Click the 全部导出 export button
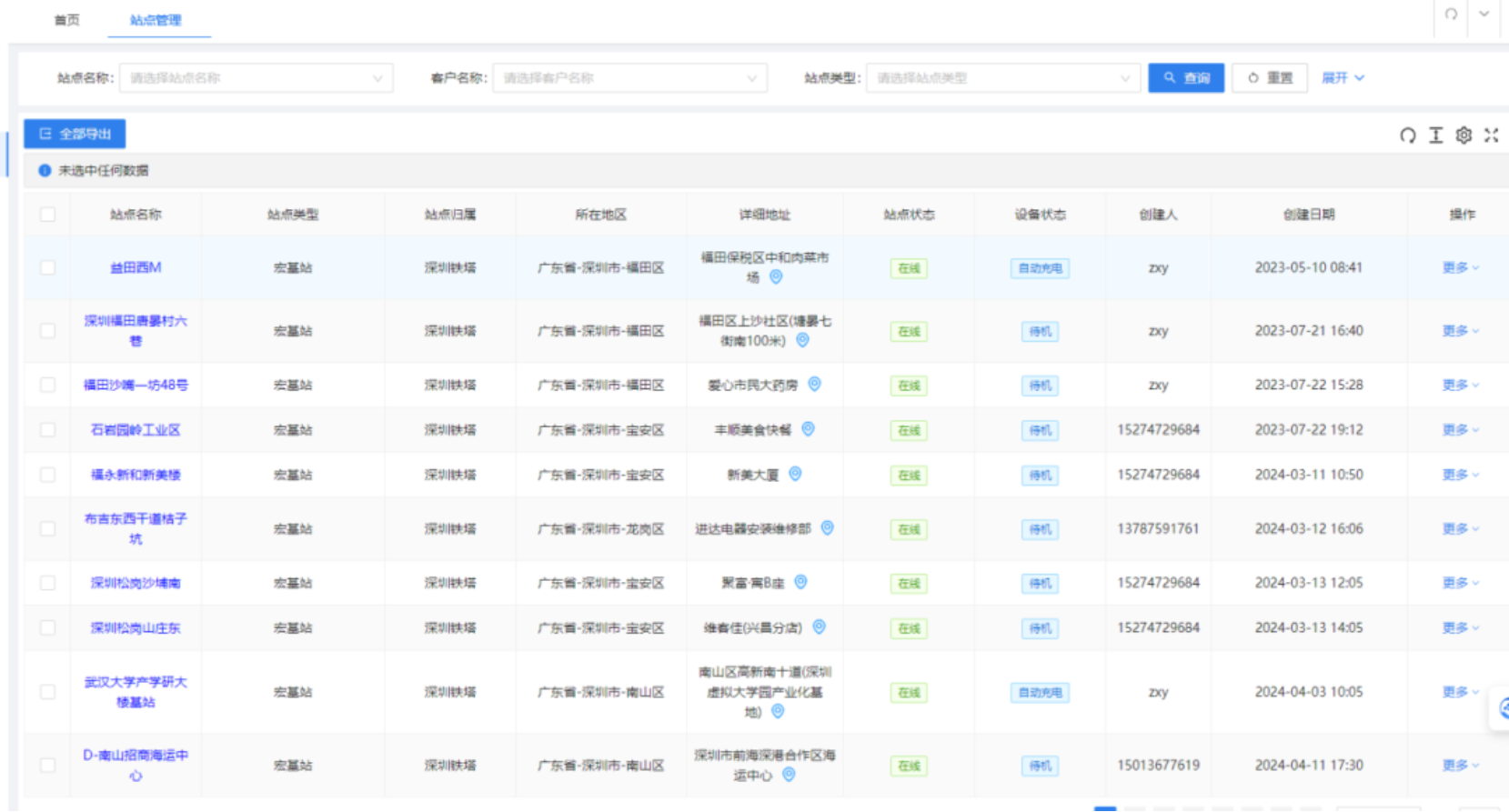 coord(75,134)
